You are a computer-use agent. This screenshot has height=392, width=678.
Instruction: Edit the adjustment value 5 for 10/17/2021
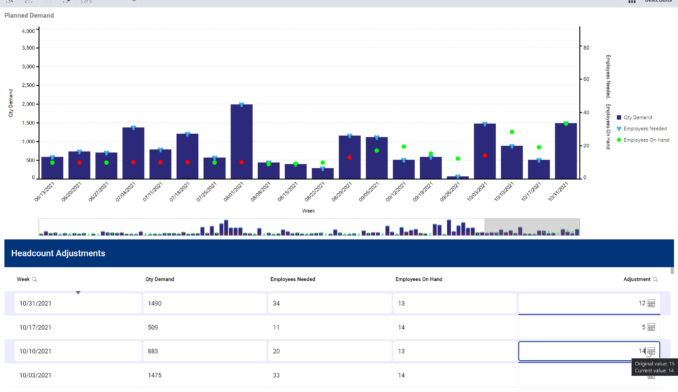point(589,327)
